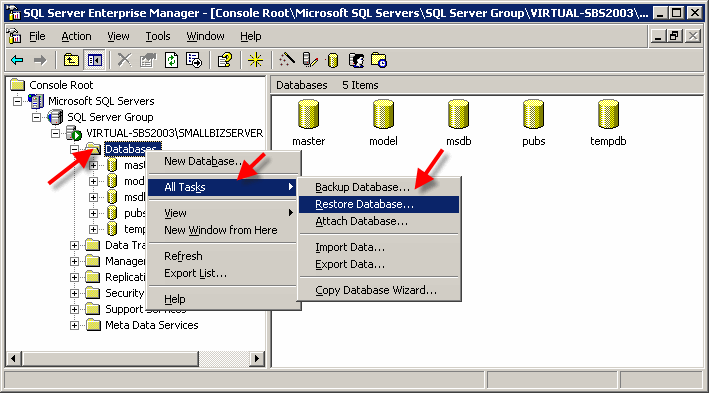Select the model database icon in right pane
Image resolution: width=709 pixels, height=393 pixels.
click(x=383, y=115)
